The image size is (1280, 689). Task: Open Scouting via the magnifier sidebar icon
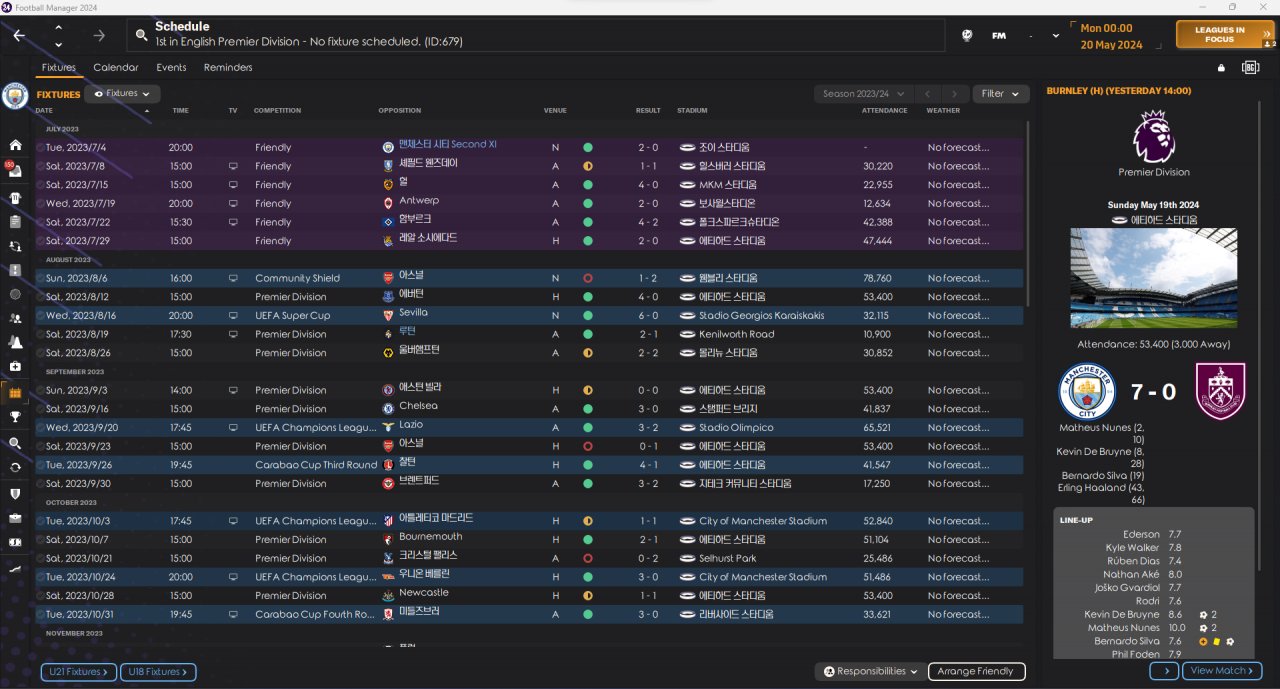pyautogui.click(x=15, y=443)
